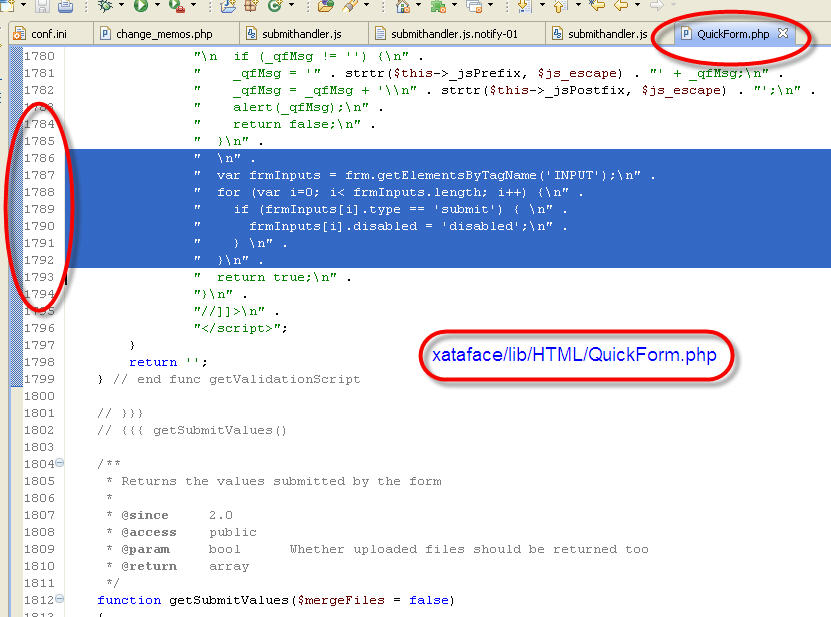Viewport: 831px width, 617px height.
Task: Open dropdown beside previous annotation icon
Action: pos(578,5)
